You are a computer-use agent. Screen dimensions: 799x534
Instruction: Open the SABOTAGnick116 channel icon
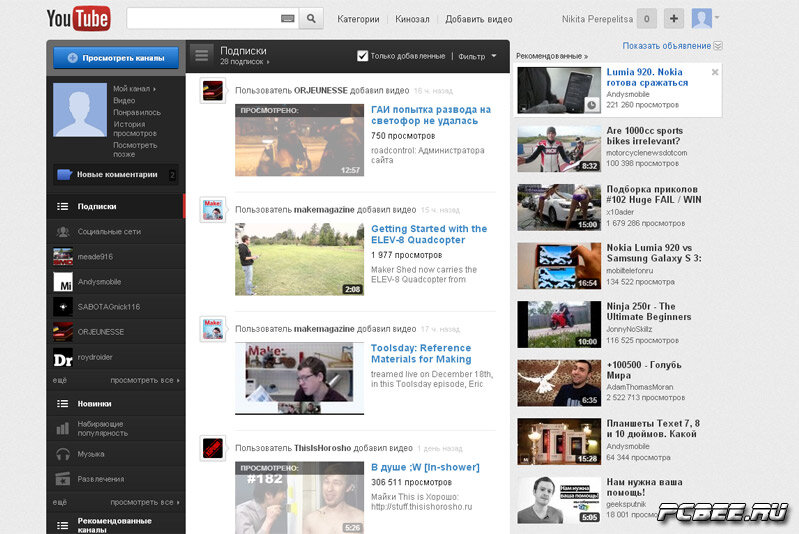pyautogui.click(x=63, y=307)
